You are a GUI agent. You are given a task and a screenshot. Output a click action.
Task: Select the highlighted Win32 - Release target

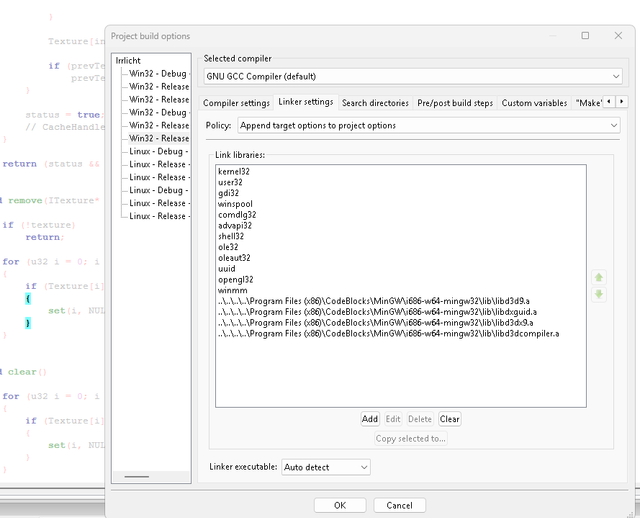click(159, 138)
